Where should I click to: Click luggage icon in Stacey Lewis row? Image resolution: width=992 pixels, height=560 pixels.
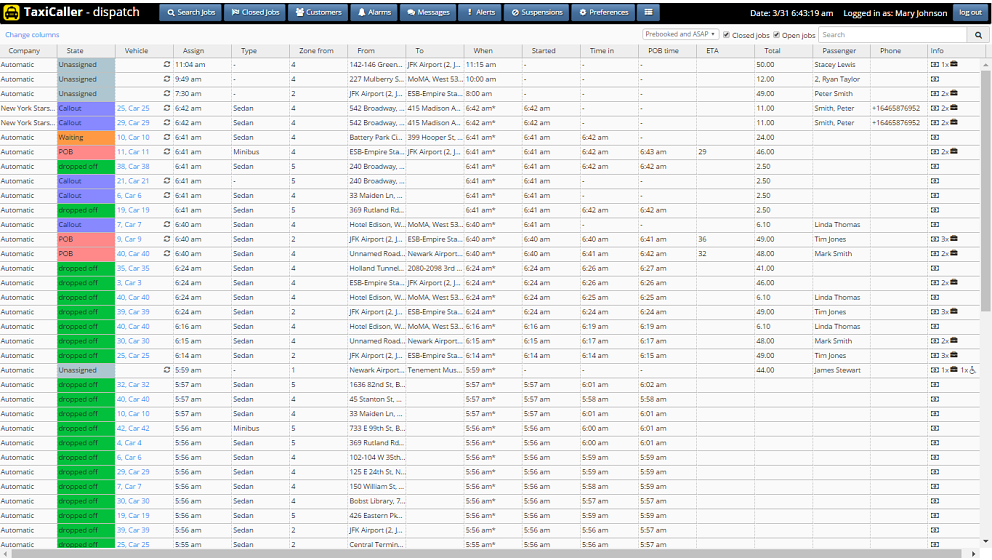point(954,64)
